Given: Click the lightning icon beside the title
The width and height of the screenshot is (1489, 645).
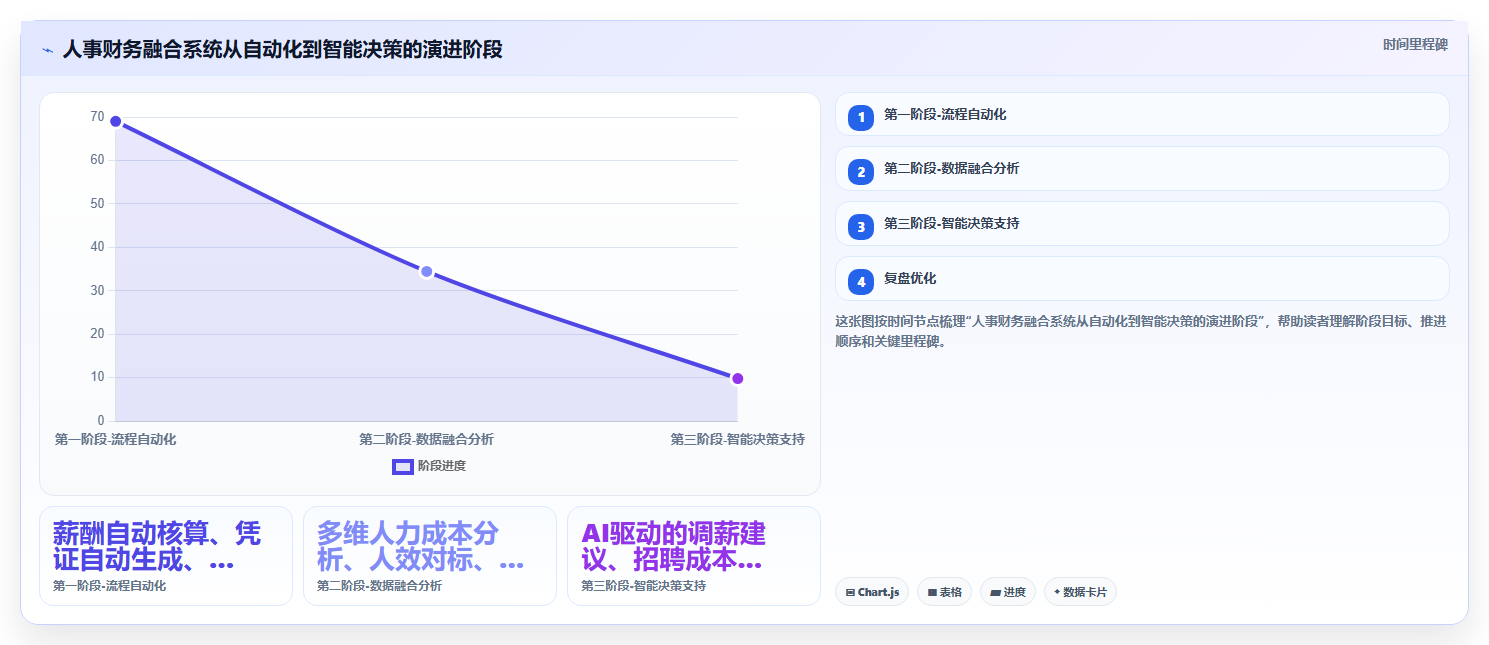Looking at the screenshot, I should tap(47, 50).
